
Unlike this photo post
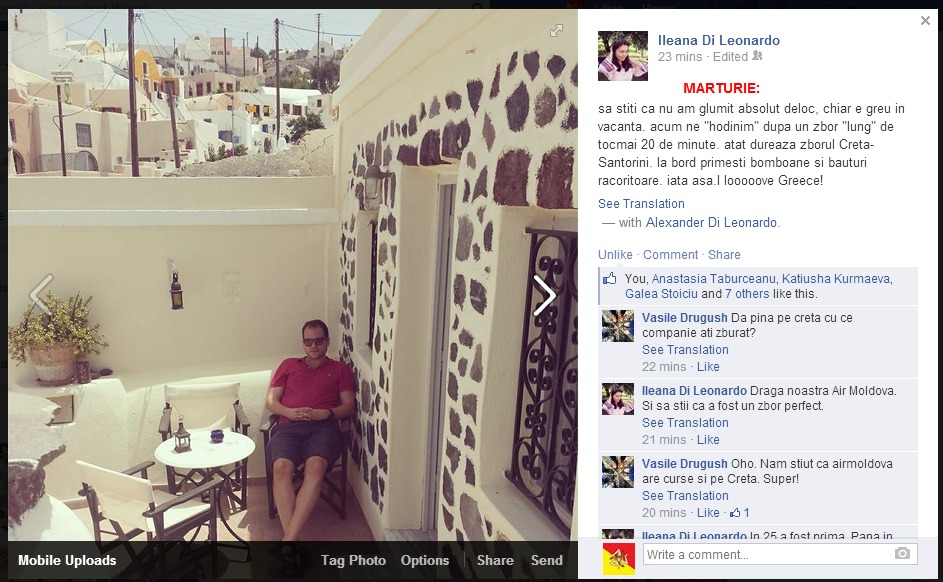click(x=615, y=254)
